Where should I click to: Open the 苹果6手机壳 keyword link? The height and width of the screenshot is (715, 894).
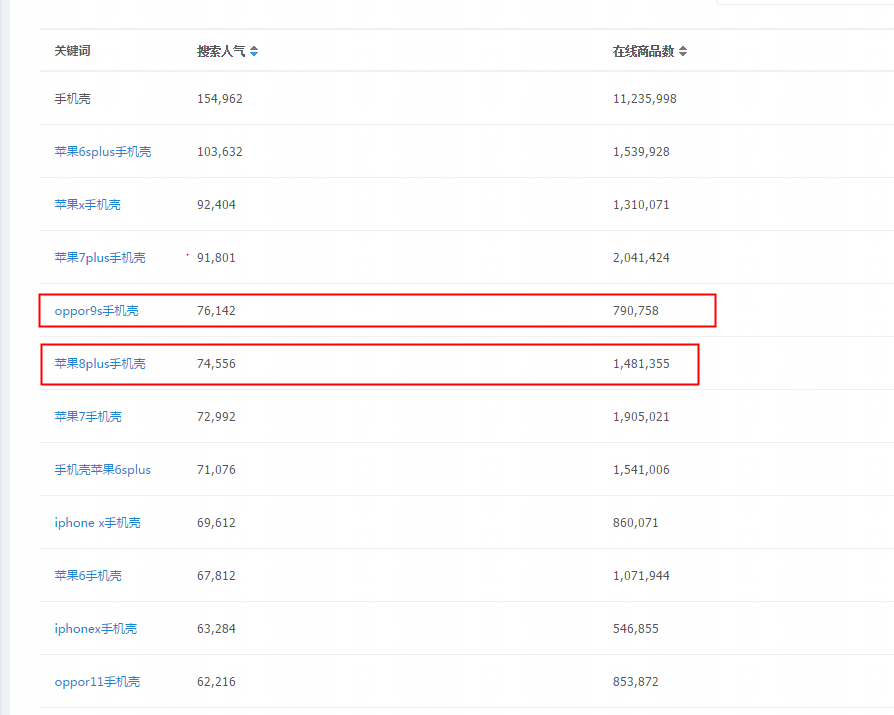88,576
